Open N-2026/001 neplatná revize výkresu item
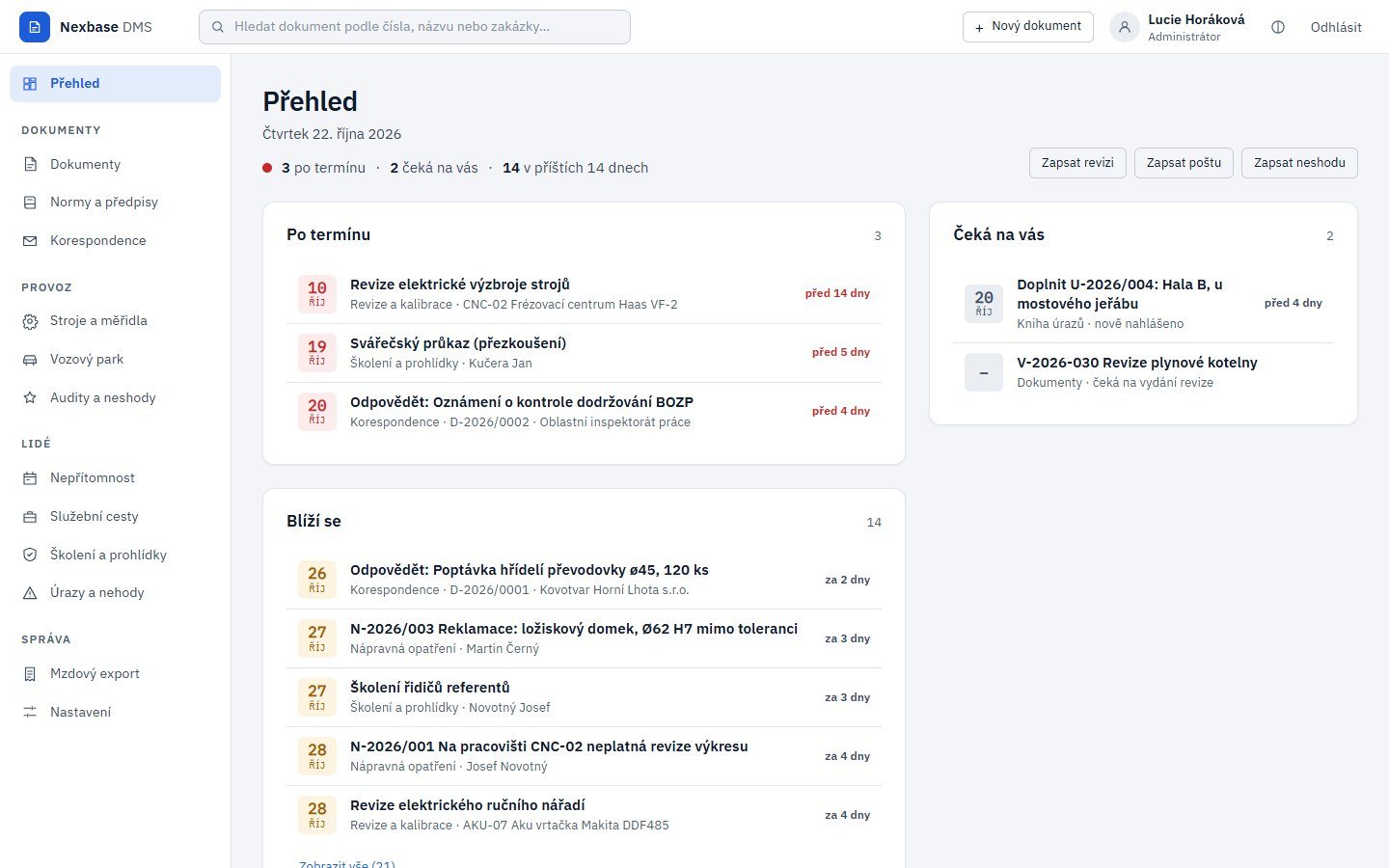1389x868 pixels. point(584,757)
